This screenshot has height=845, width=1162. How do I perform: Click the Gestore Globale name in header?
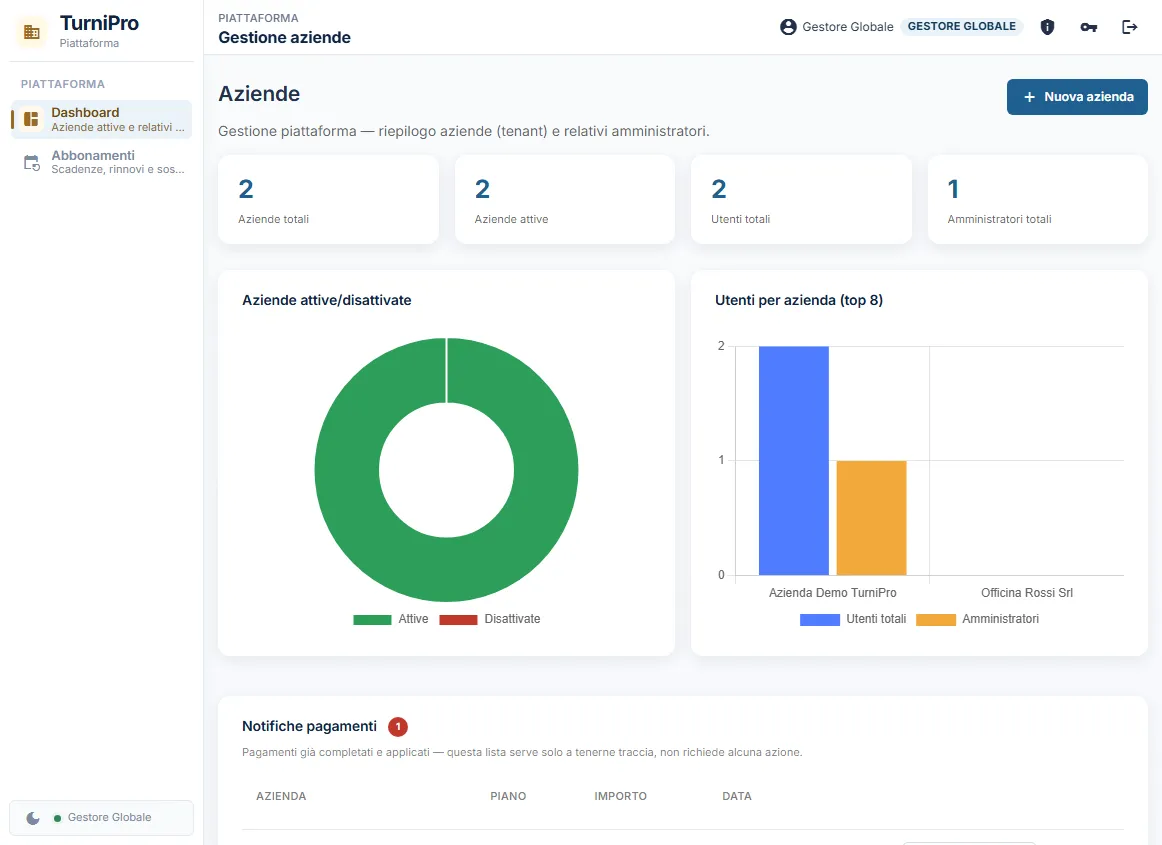pyautogui.click(x=848, y=27)
